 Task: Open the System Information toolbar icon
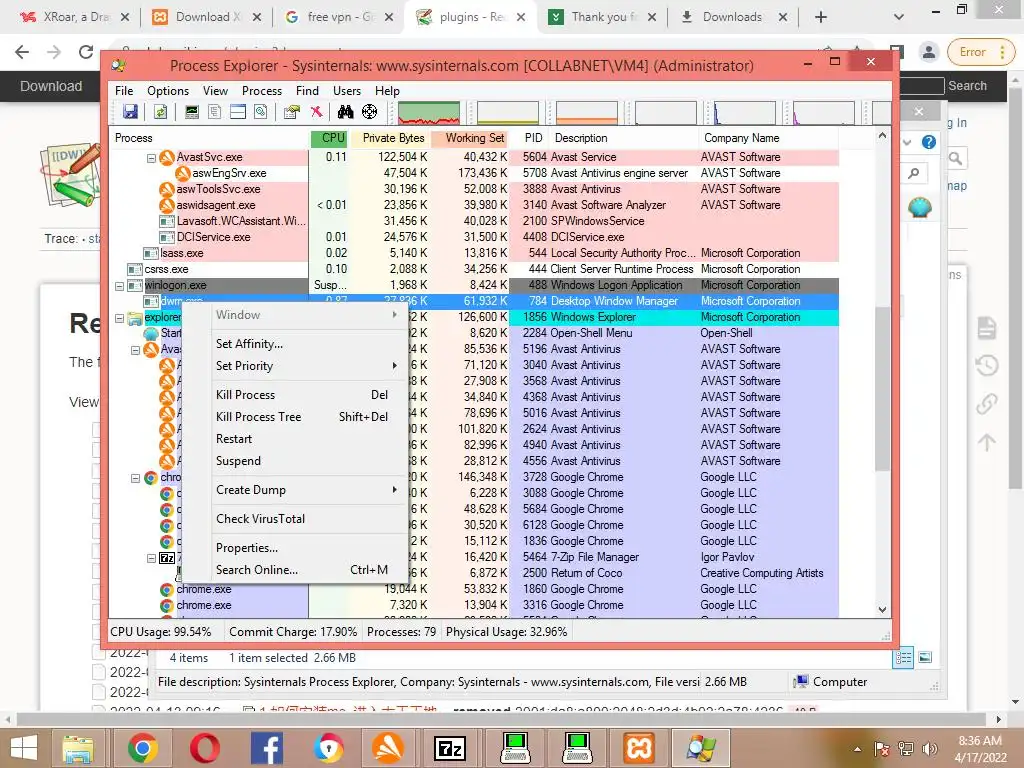pyautogui.click(x=191, y=112)
